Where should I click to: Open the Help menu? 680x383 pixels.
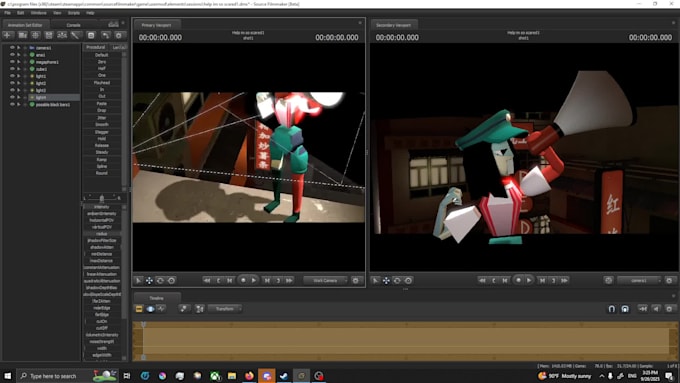90,13
